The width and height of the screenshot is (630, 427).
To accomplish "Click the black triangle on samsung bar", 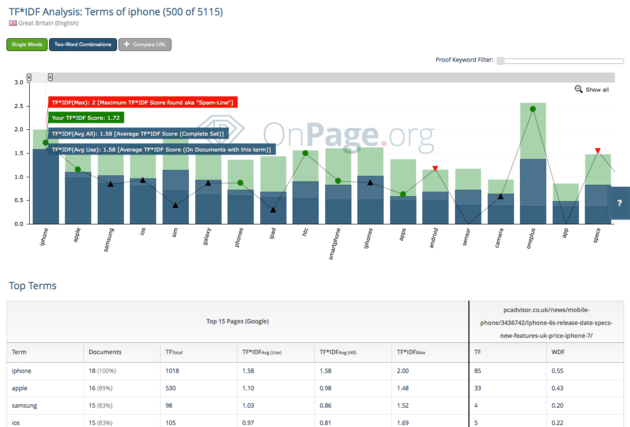I will [110, 184].
